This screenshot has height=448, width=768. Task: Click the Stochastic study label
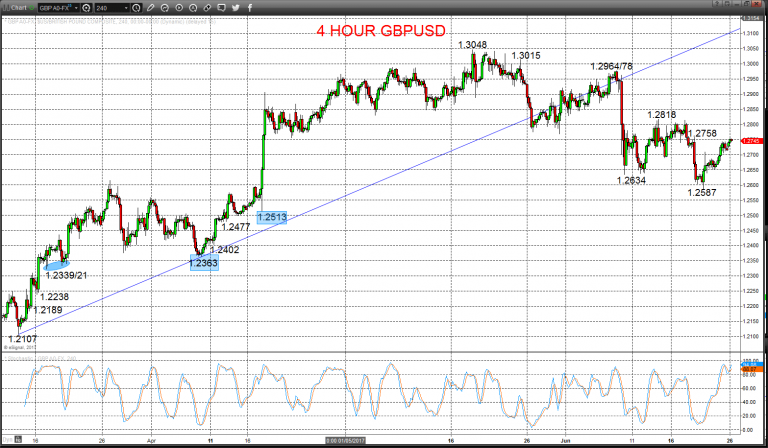(22, 358)
